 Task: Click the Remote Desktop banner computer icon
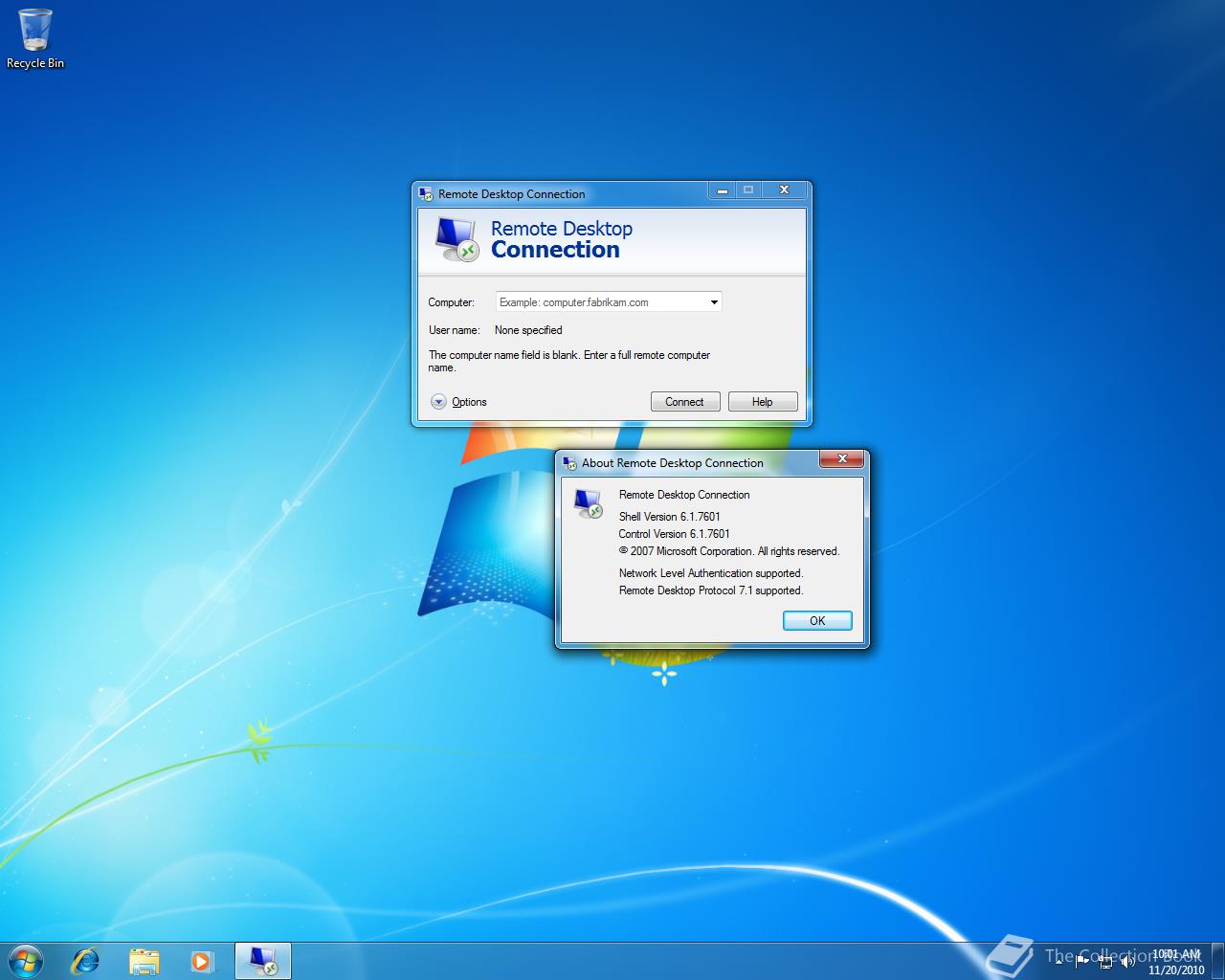456,239
